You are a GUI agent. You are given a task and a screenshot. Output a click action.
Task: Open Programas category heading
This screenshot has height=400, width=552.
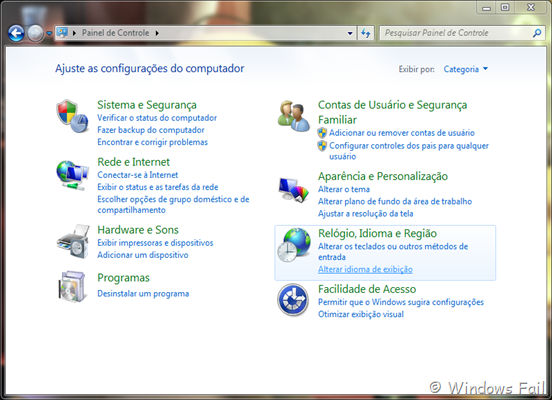click(123, 278)
